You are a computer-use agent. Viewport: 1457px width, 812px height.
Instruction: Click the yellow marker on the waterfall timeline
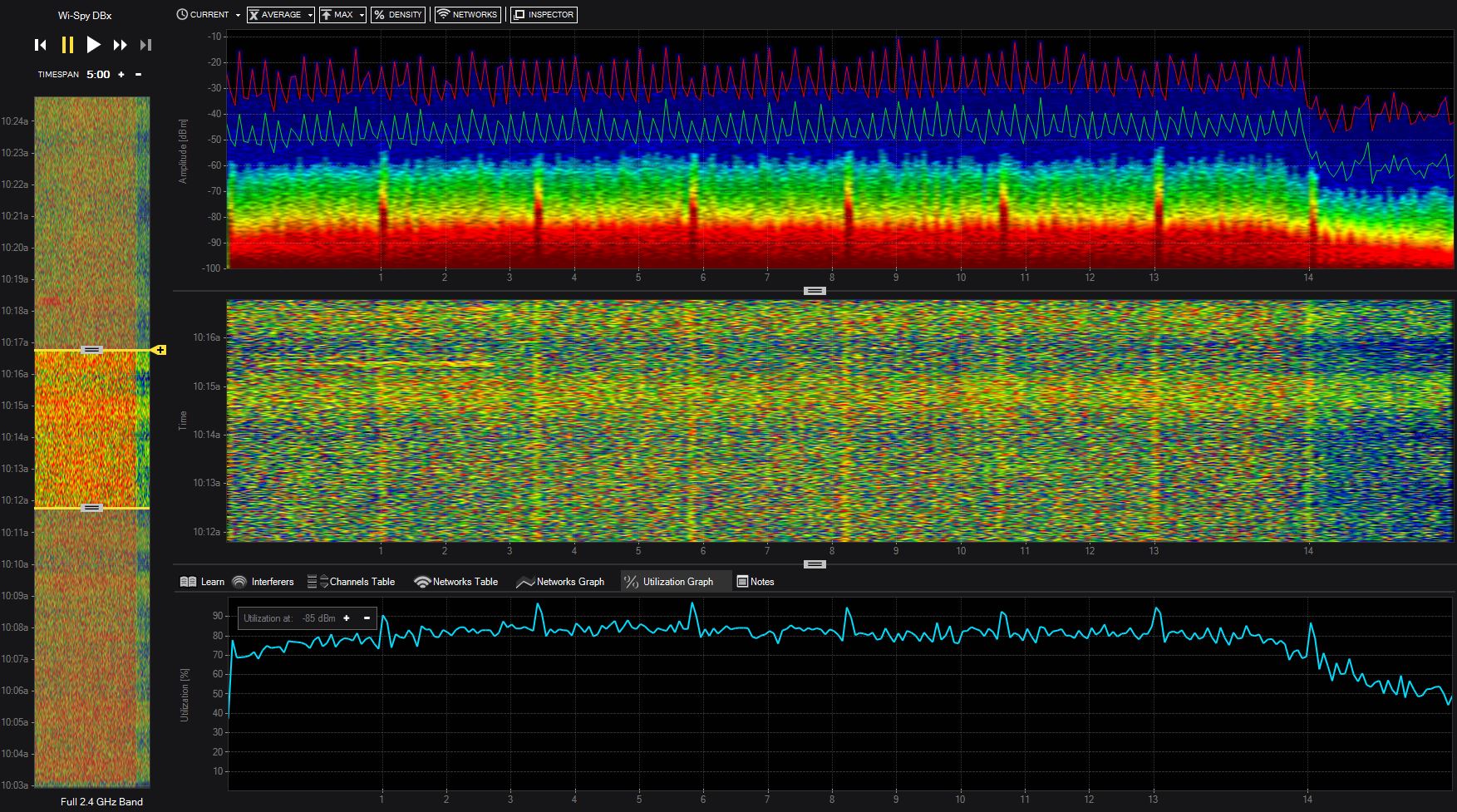160,351
